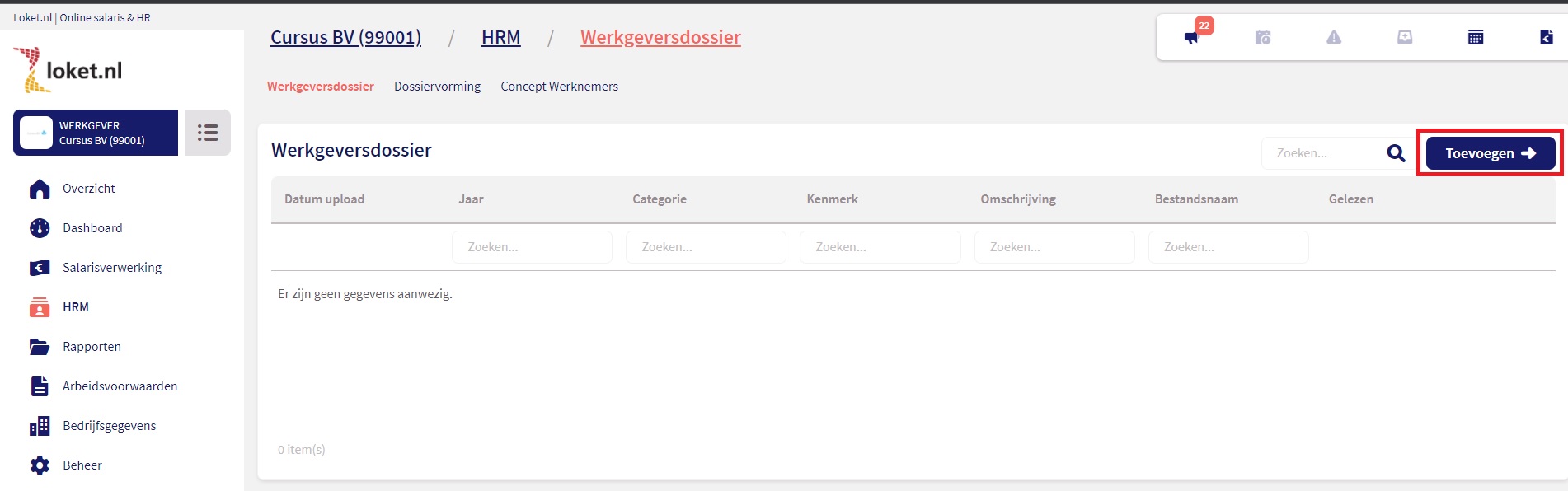Click the magnifying glass search icon
Screen dimensions: 1568x491
(1396, 153)
